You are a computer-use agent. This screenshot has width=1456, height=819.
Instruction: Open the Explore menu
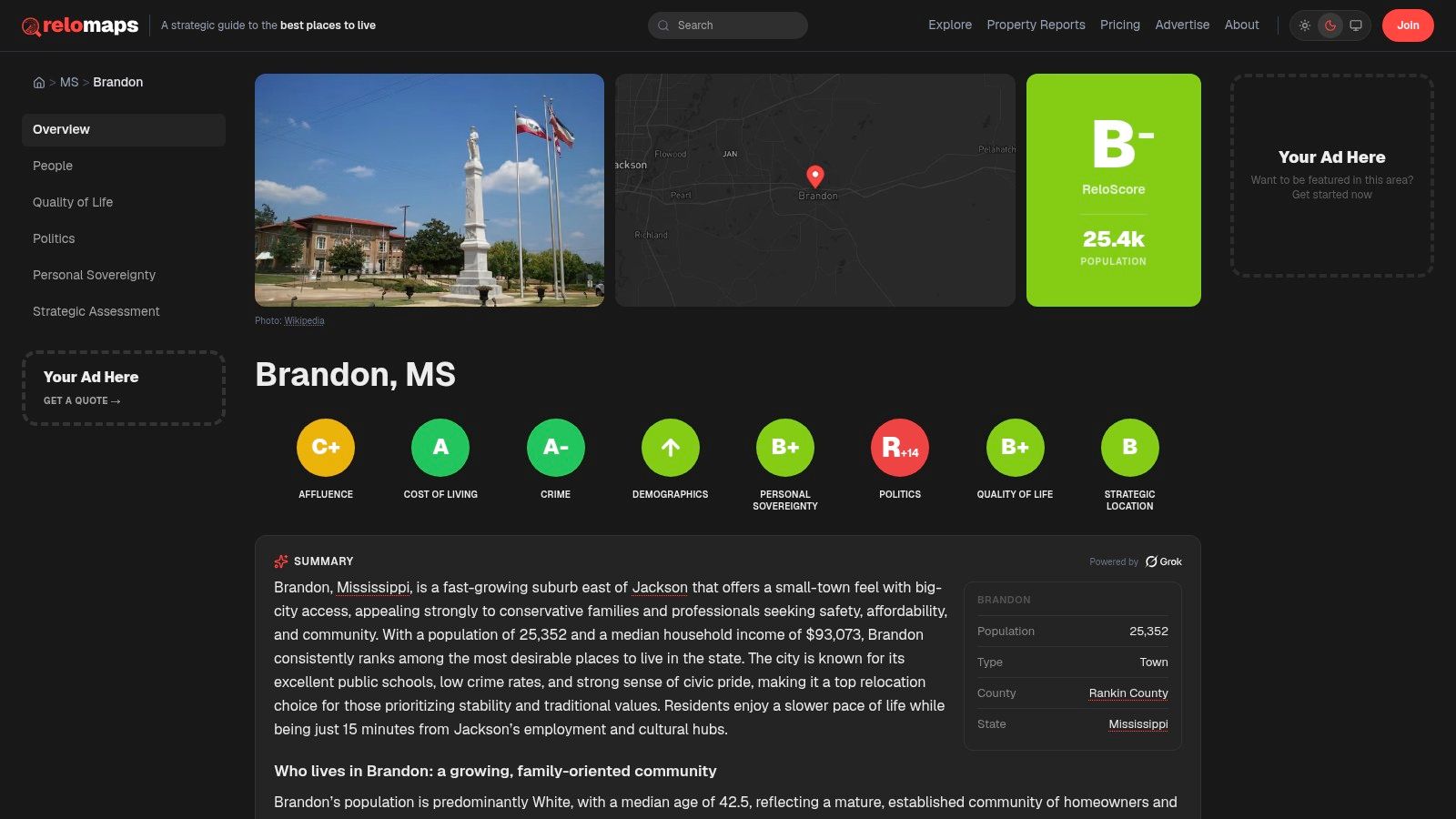click(x=950, y=25)
